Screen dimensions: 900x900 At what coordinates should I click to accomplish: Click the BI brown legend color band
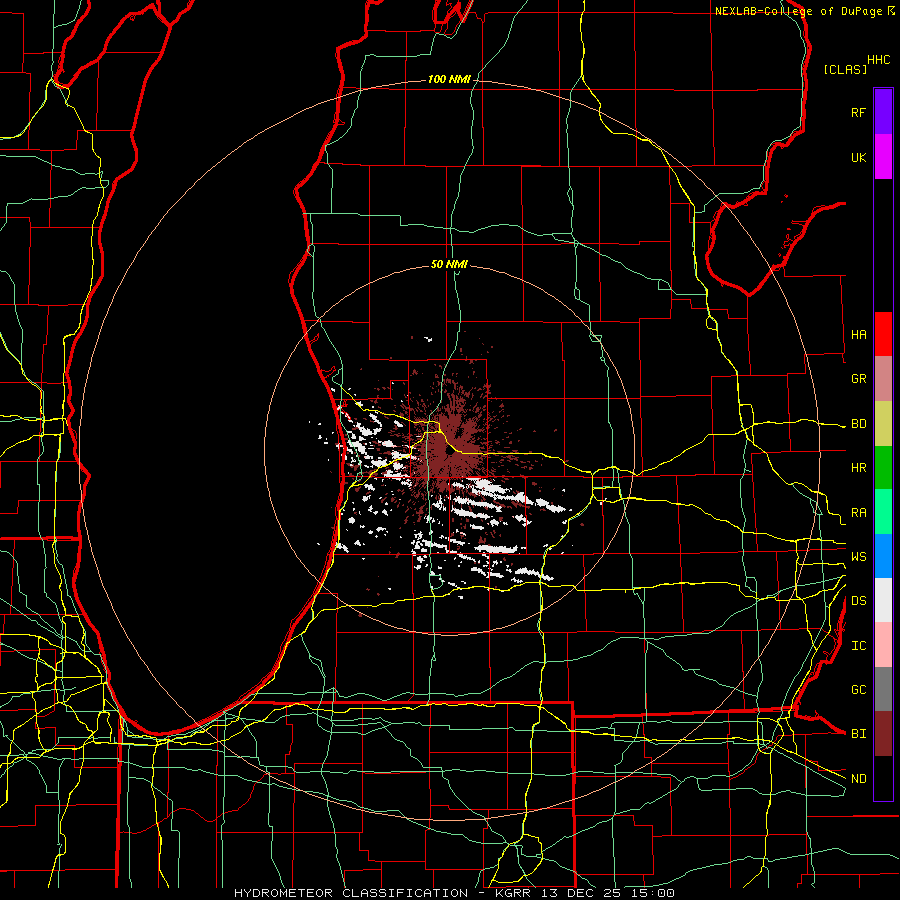[883, 734]
